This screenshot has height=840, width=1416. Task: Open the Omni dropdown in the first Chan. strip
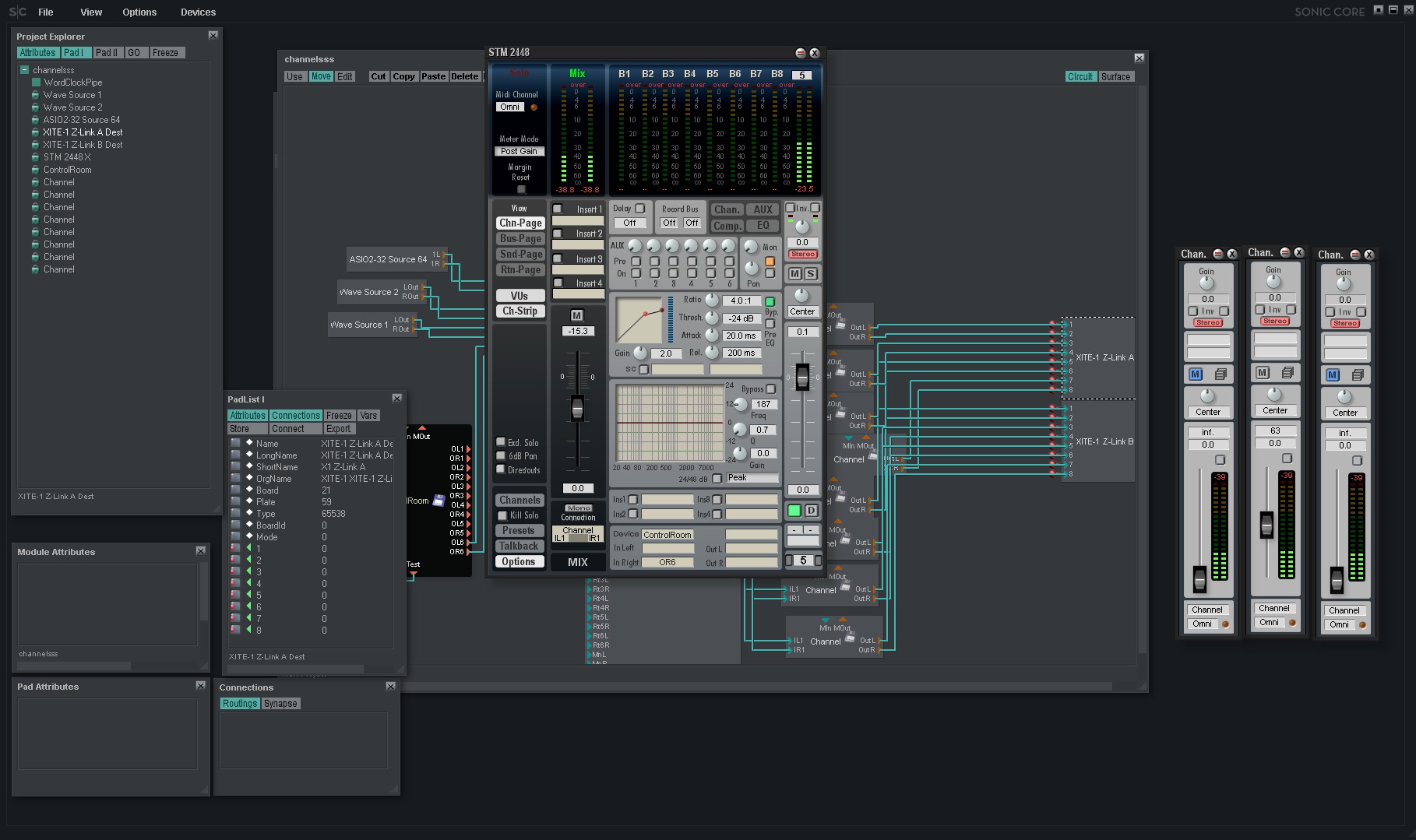(1203, 624)
